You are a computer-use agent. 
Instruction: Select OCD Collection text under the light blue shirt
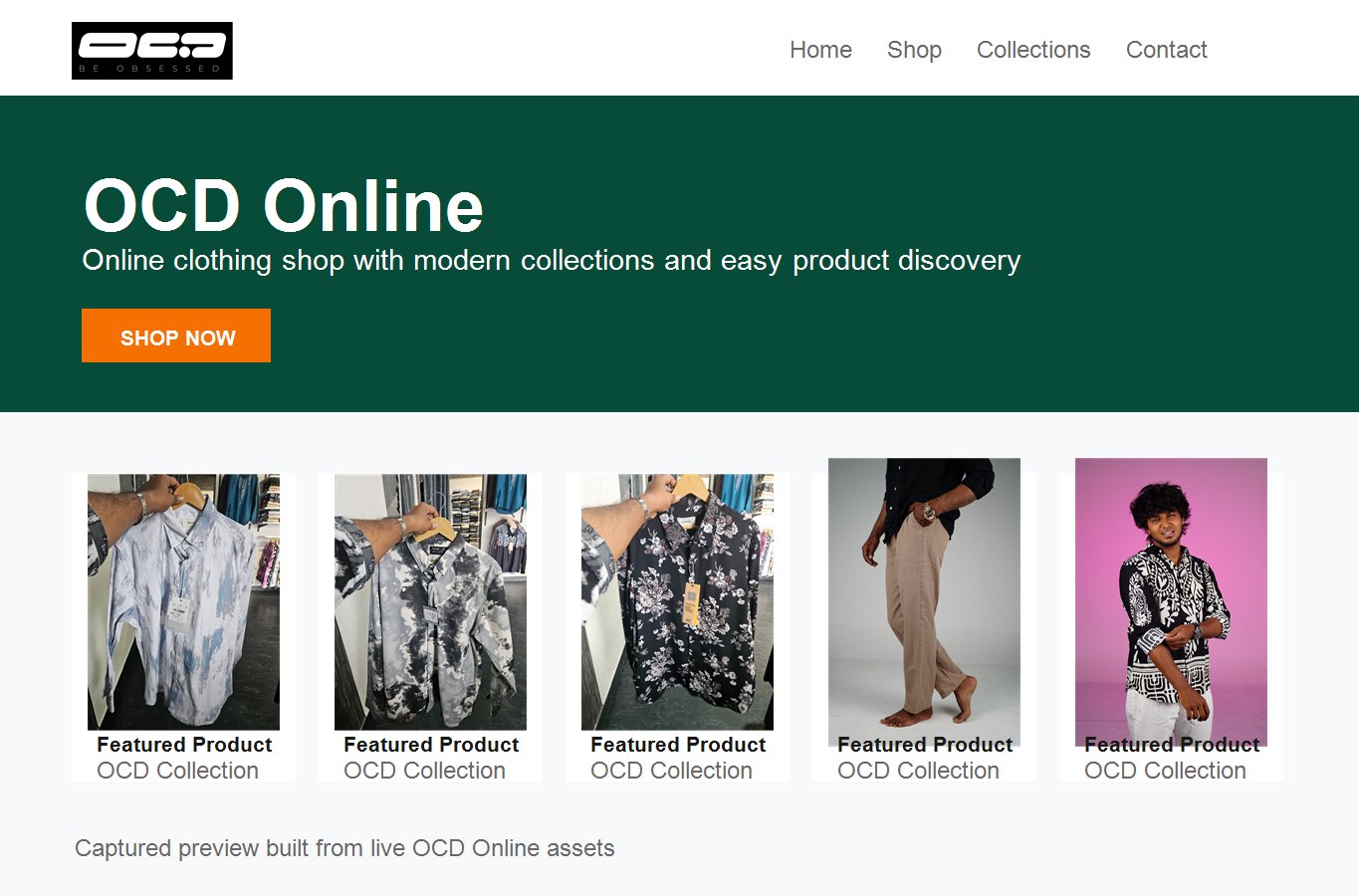coord(177,771)
